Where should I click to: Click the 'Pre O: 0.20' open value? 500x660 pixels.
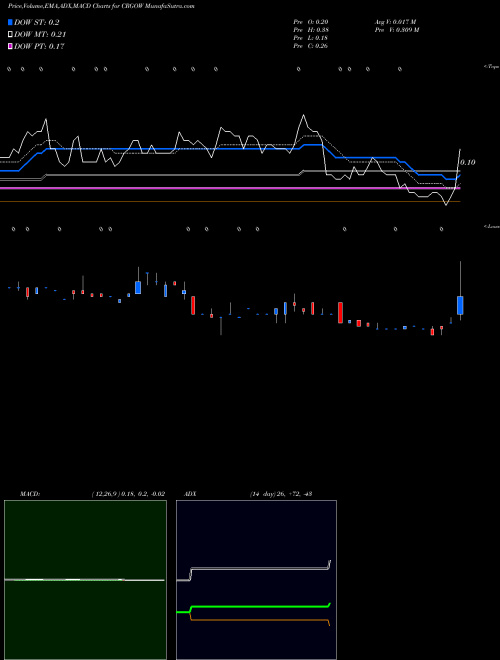pyautogui.click(x=311, y=22)
